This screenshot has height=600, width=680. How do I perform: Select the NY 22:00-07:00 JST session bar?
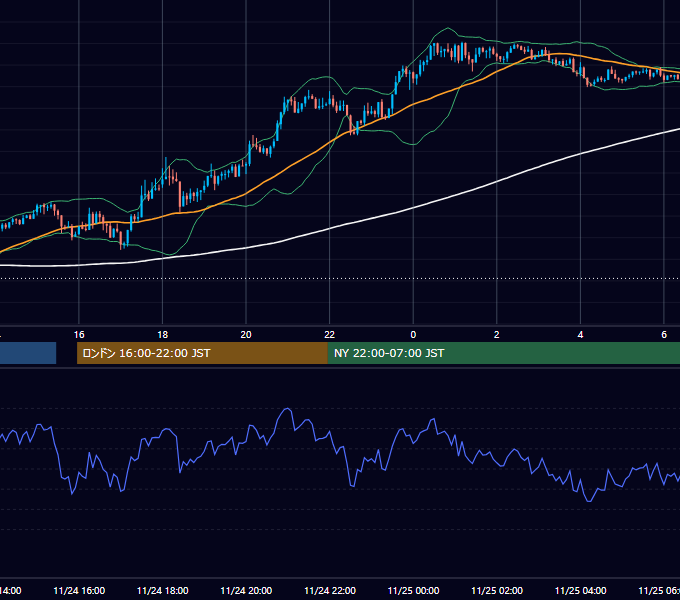click(x=503, y=353)
